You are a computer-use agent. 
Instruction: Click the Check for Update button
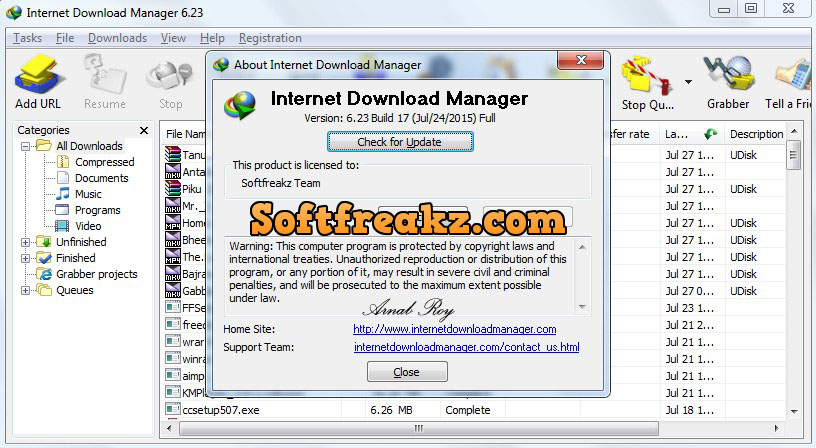click(x=400, y=142)
